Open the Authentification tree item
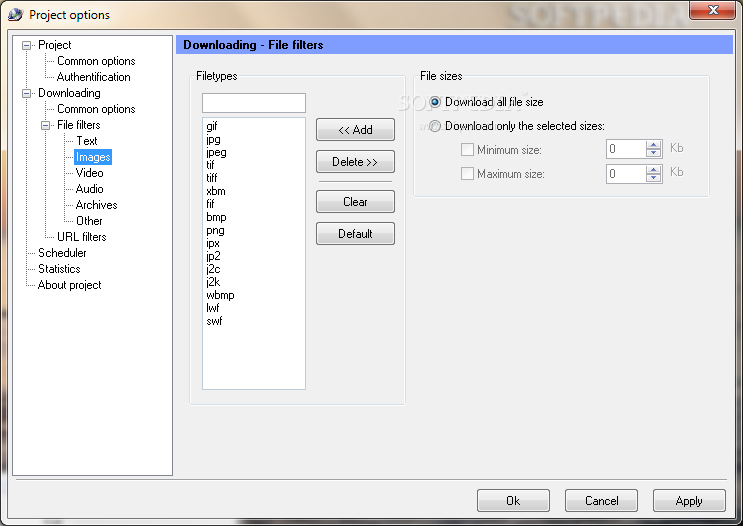Screen dimensions: 743x526 93,77
